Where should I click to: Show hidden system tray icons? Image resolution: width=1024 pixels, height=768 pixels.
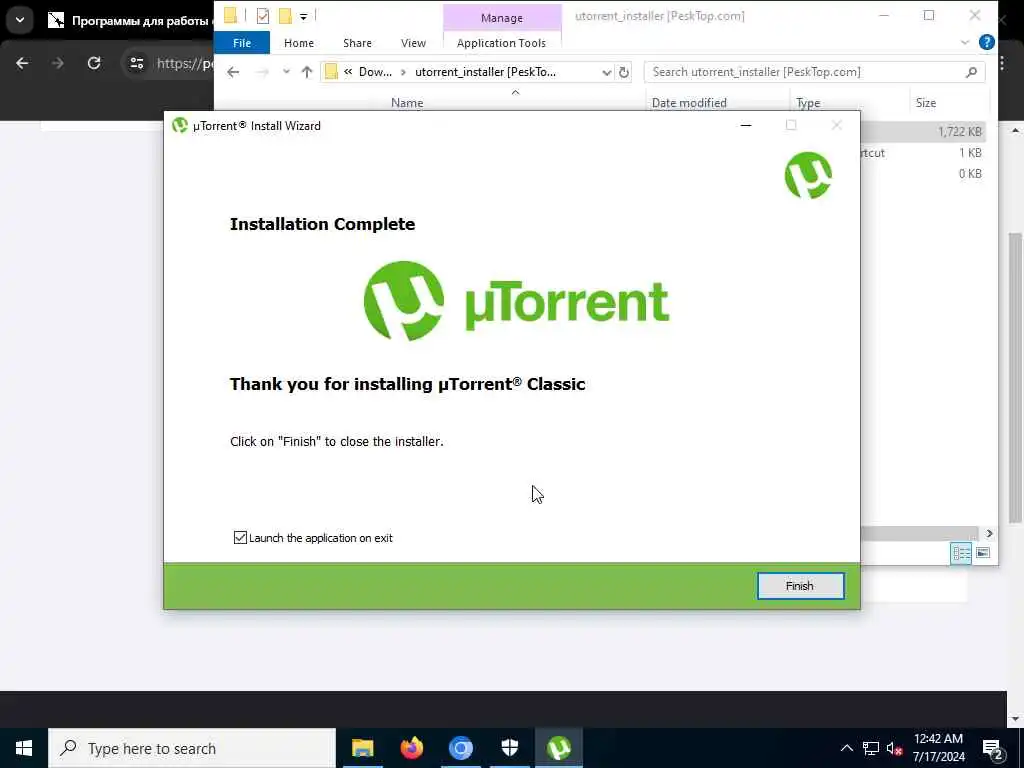click(846, 748)
